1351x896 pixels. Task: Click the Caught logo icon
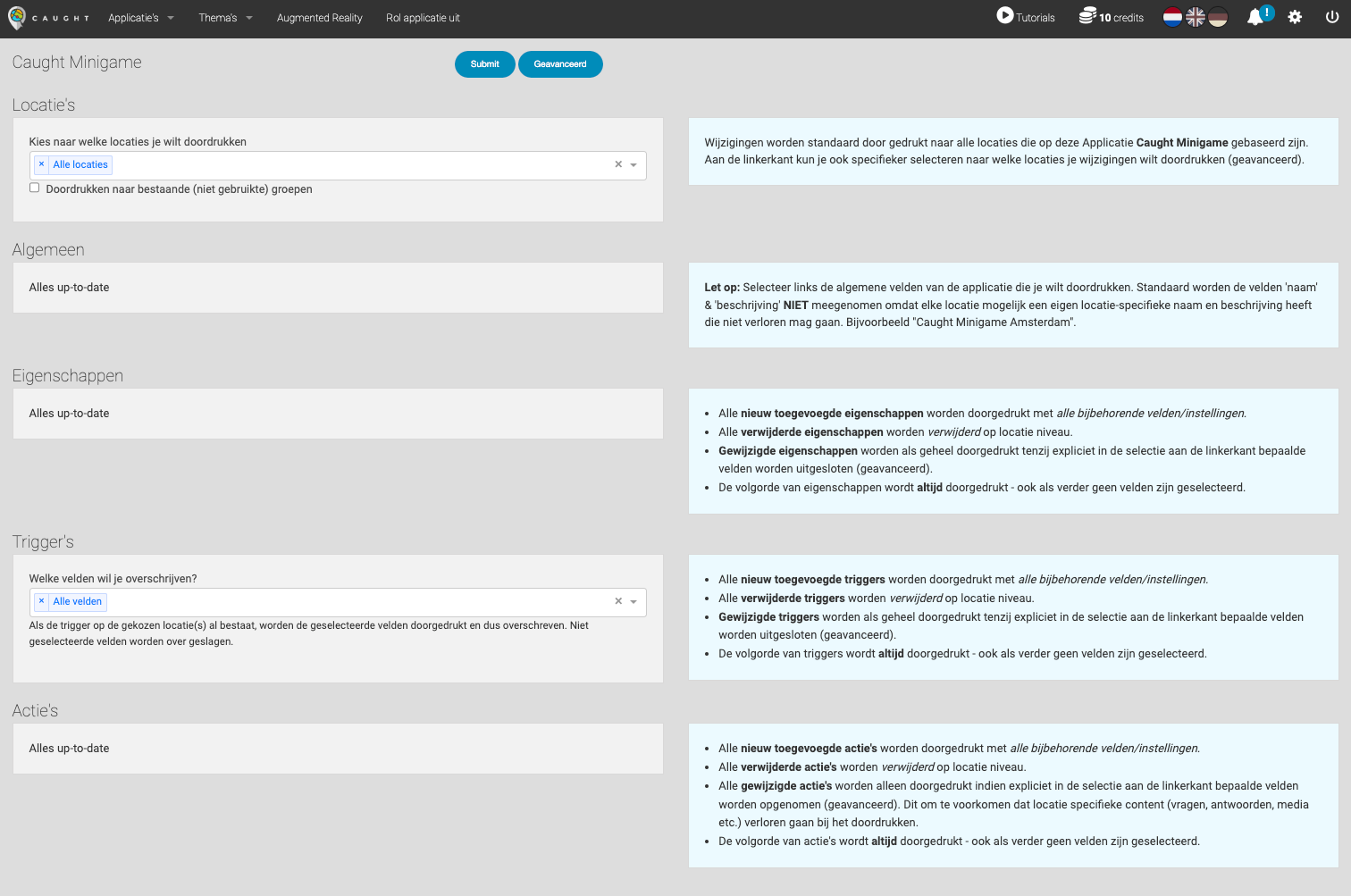pos(17,18)
